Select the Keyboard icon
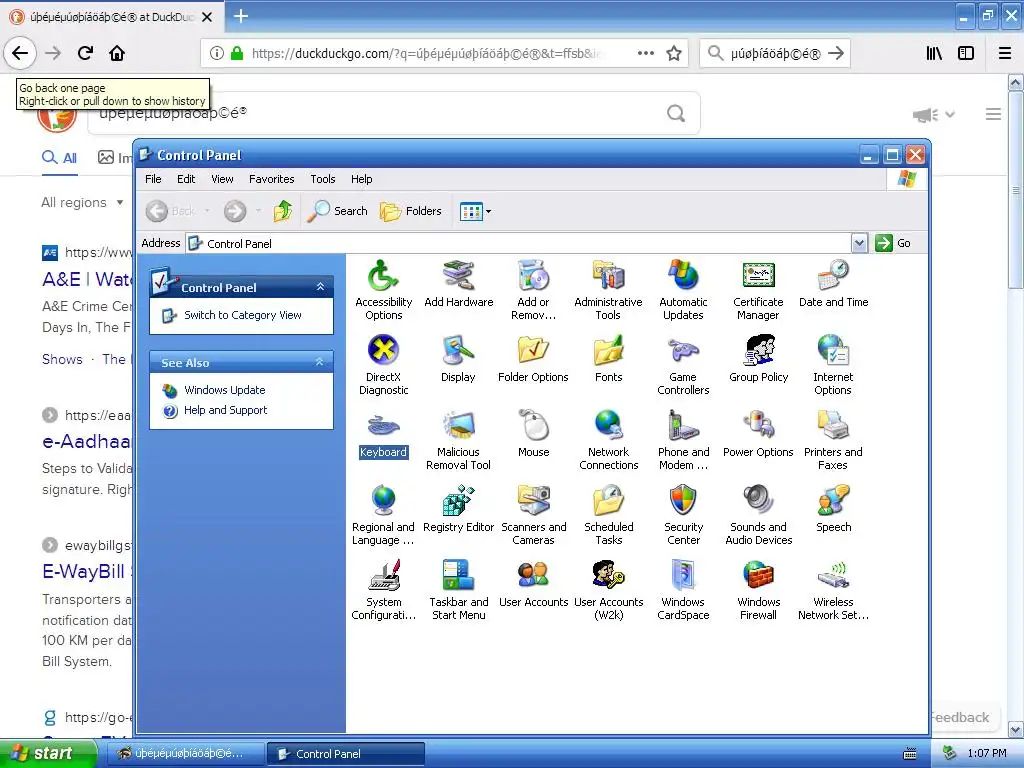This screenshot has width=1024, height=768. [x=383, y=434]
